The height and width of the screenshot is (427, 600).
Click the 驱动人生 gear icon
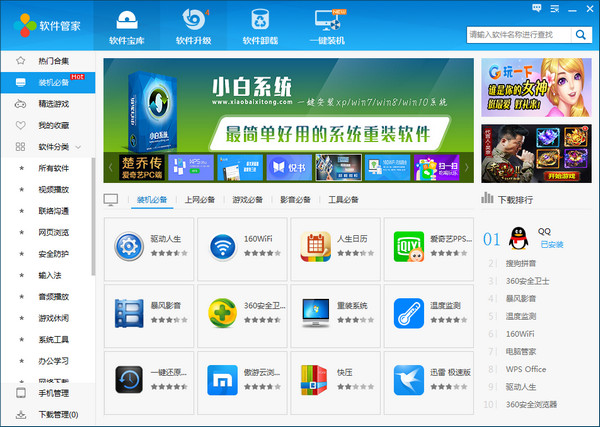129,246
